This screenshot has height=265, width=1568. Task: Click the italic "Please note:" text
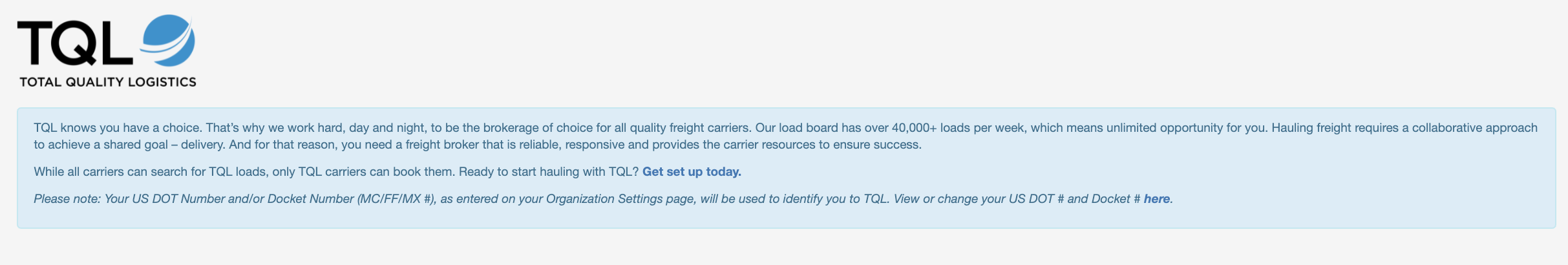[67, 199]
